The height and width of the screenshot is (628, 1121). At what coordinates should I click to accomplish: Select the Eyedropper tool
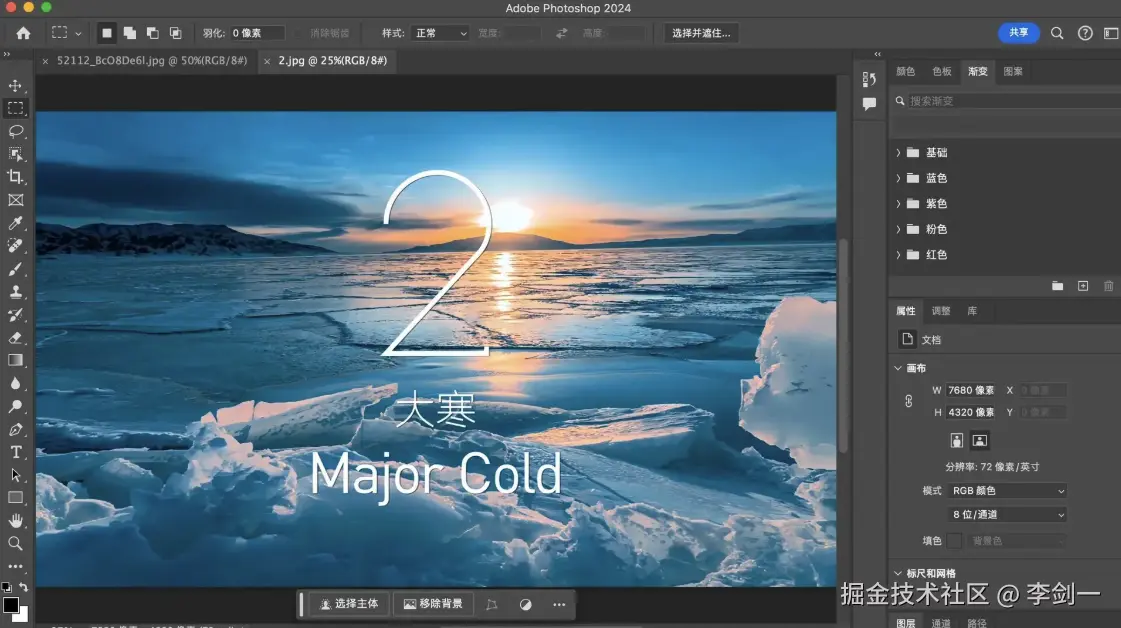click(x=15, y=223)
